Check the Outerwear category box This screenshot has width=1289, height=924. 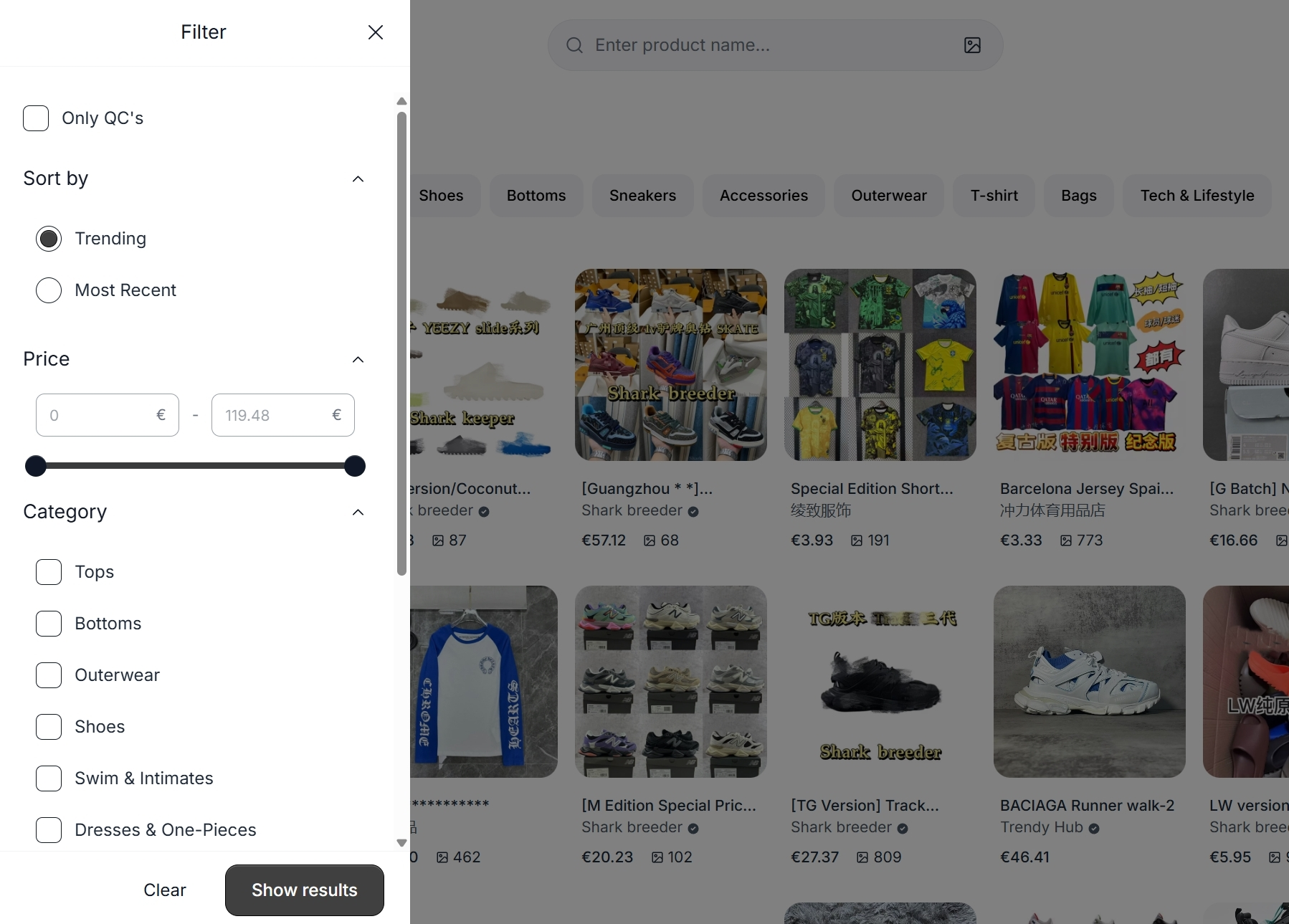tap(49, 675)
